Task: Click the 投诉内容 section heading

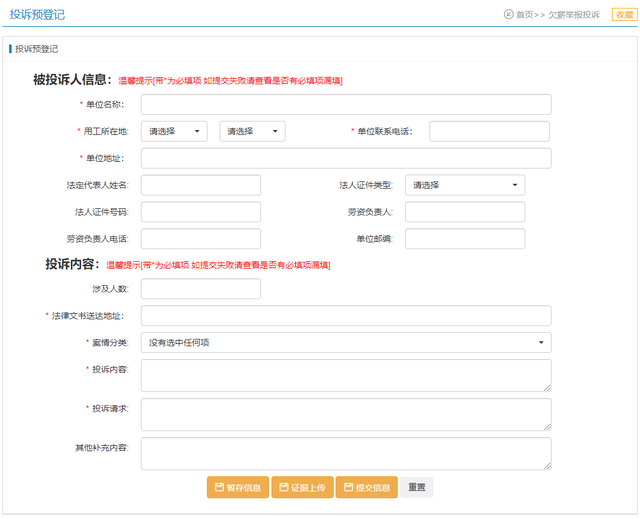Action: click(x=72, y=264)
